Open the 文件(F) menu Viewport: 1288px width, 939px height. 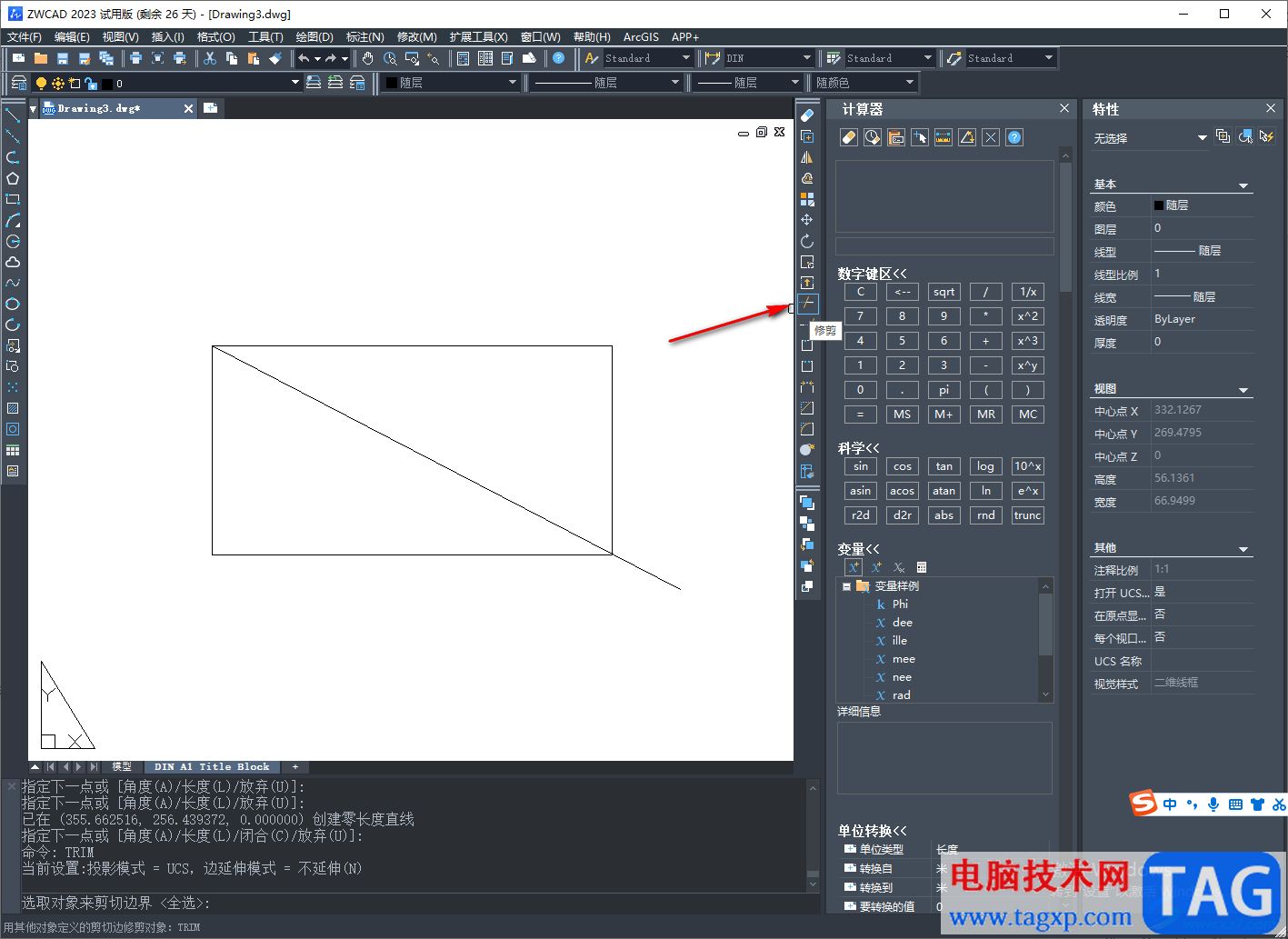pos(25,37)
